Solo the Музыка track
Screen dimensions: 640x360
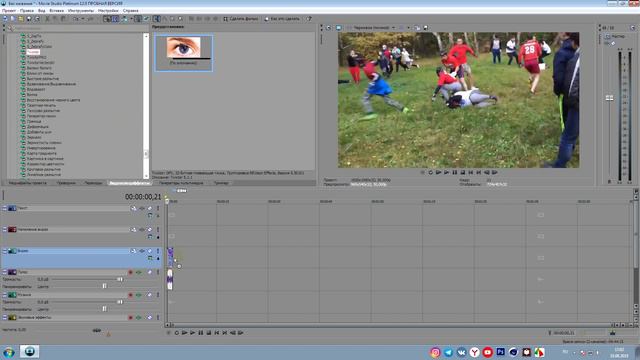coord(158,295)
